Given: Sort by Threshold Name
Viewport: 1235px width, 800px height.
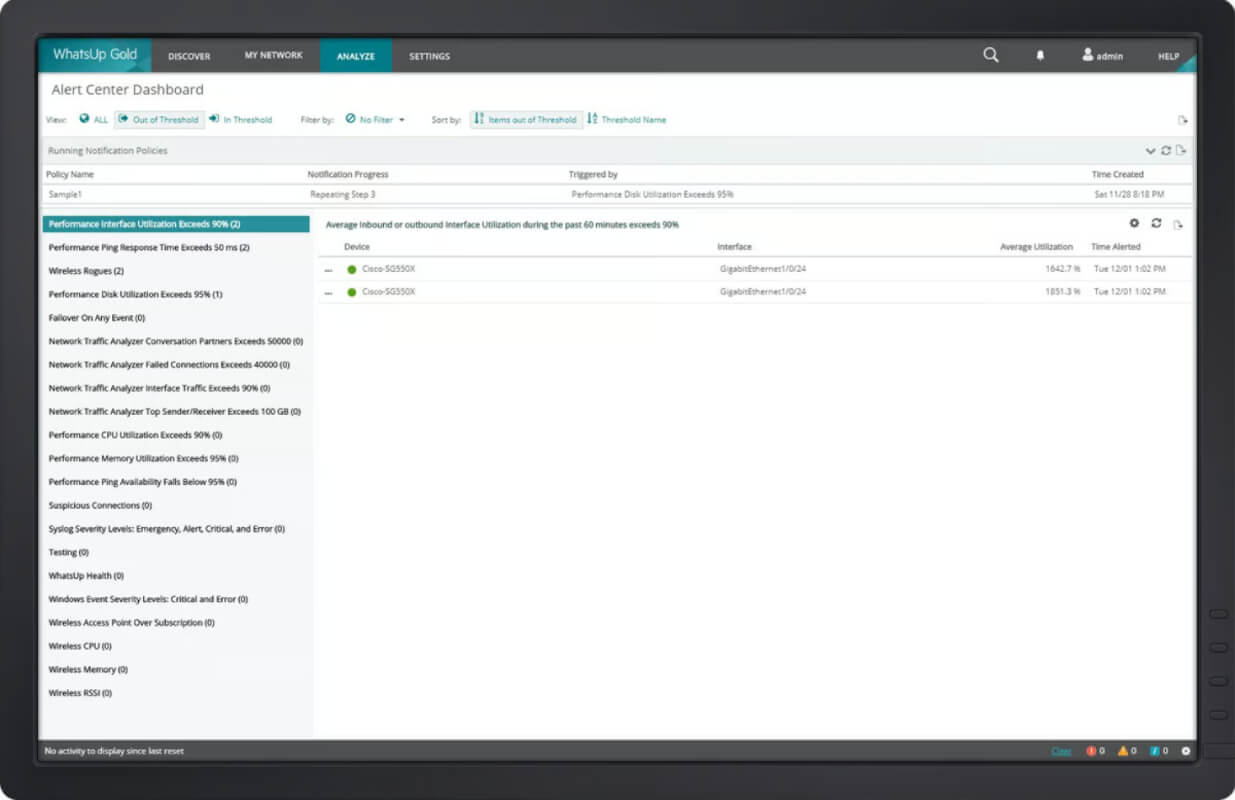Looking at the screenshot, I should coord(626,119).
